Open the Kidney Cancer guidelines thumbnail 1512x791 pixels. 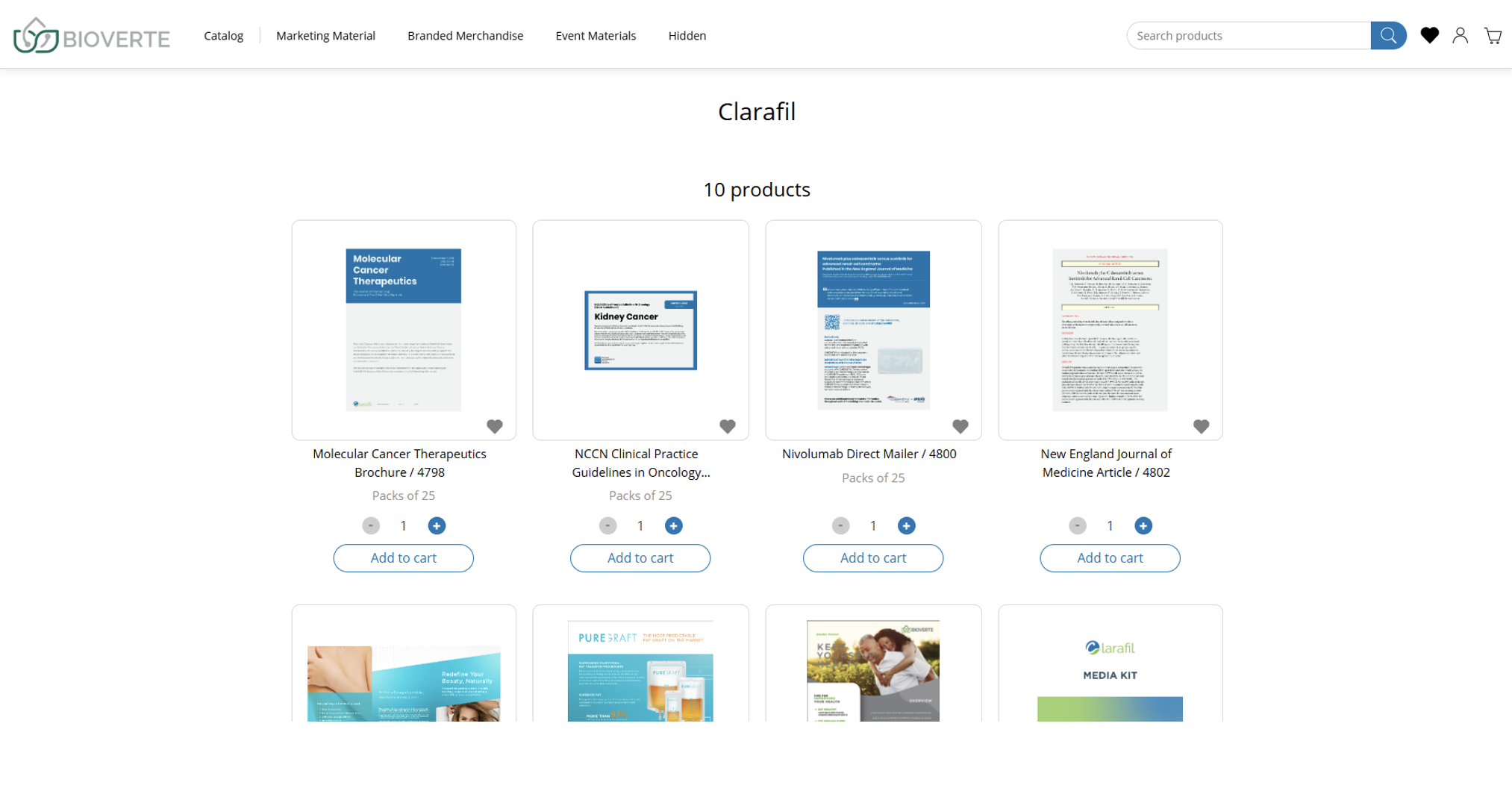point(640,330)
